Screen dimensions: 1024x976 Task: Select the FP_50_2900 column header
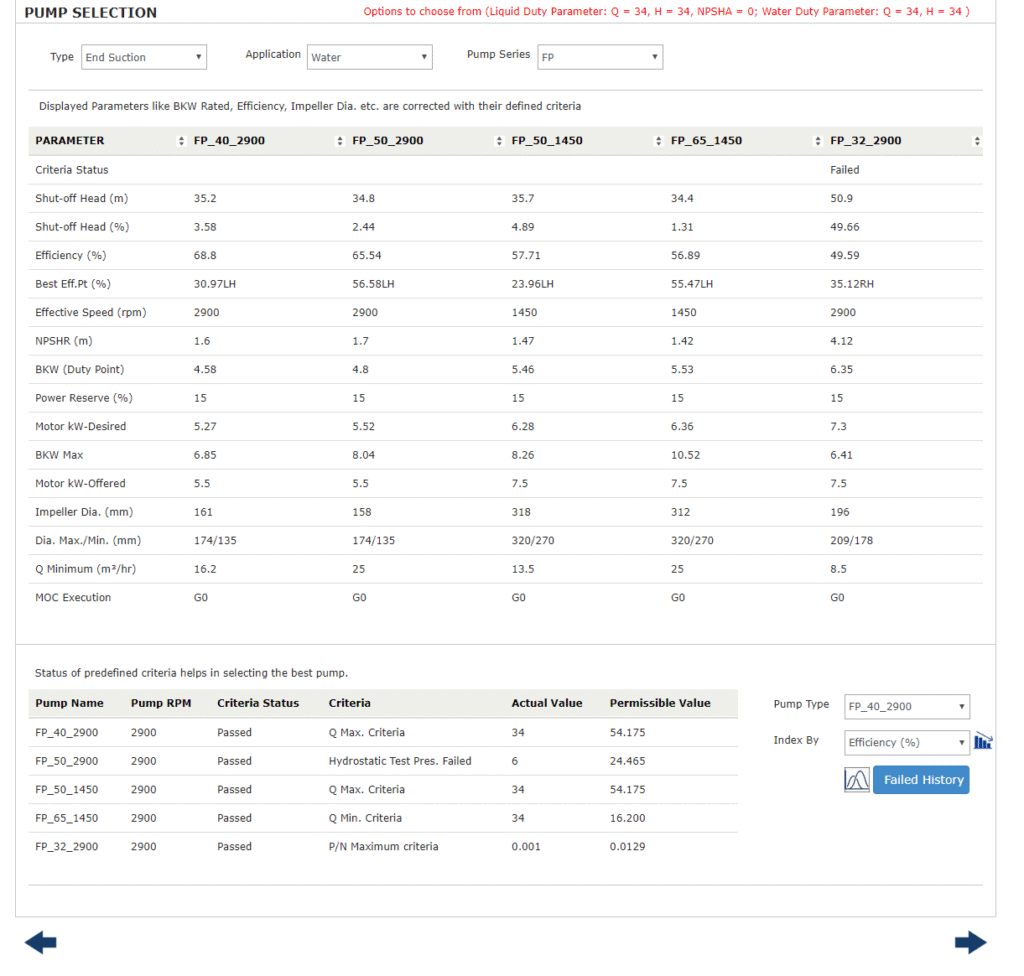pyautogui.click(x=388, y=140)
